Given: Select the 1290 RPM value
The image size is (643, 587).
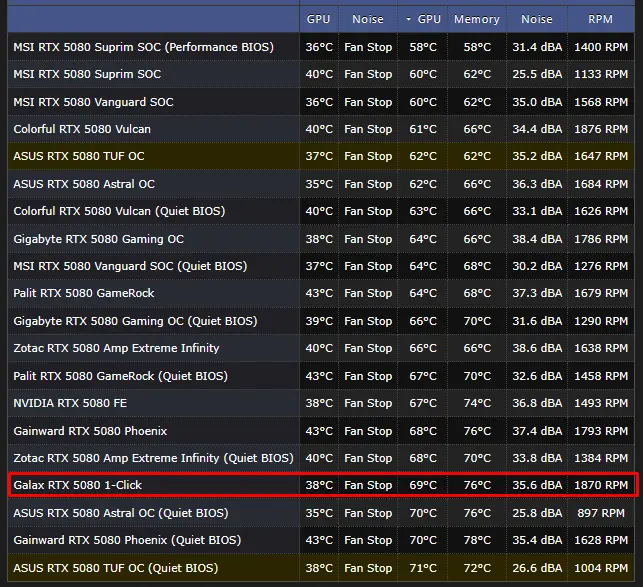Looking at the screenshot, I should point(601,321).
